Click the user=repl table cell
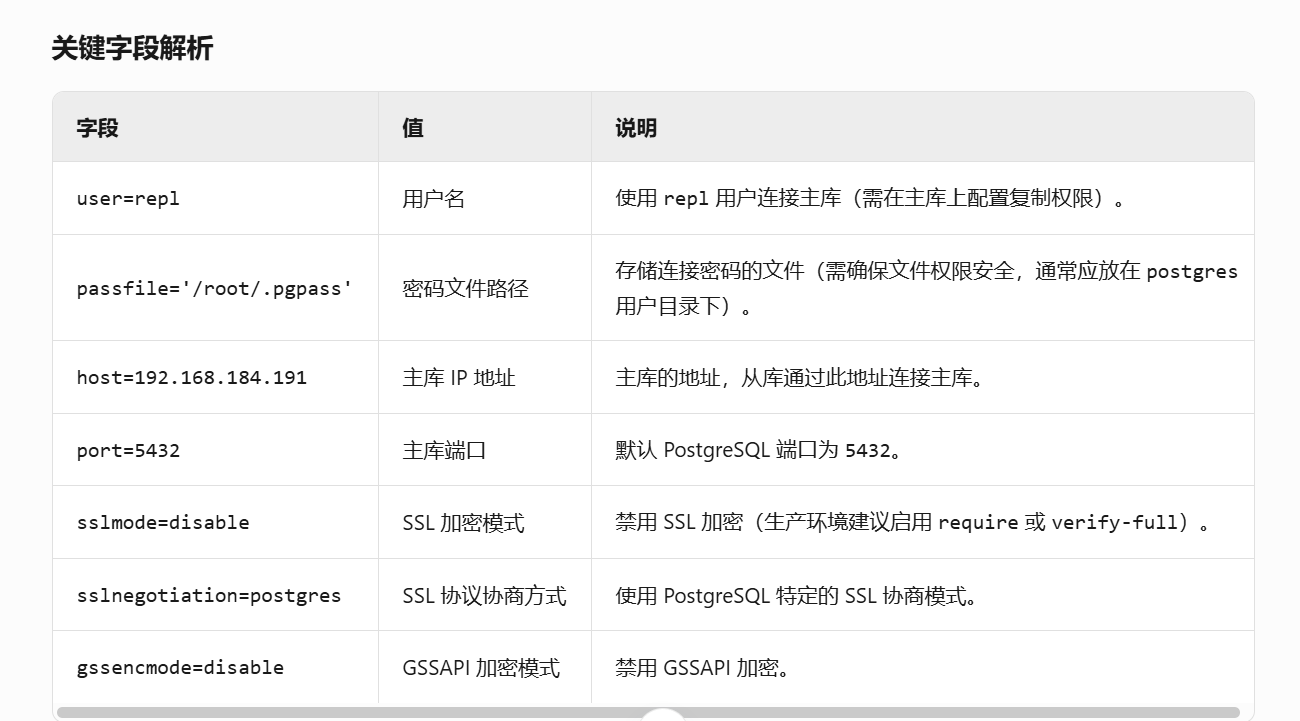The image size is (1300, 721). click(128, 197)
